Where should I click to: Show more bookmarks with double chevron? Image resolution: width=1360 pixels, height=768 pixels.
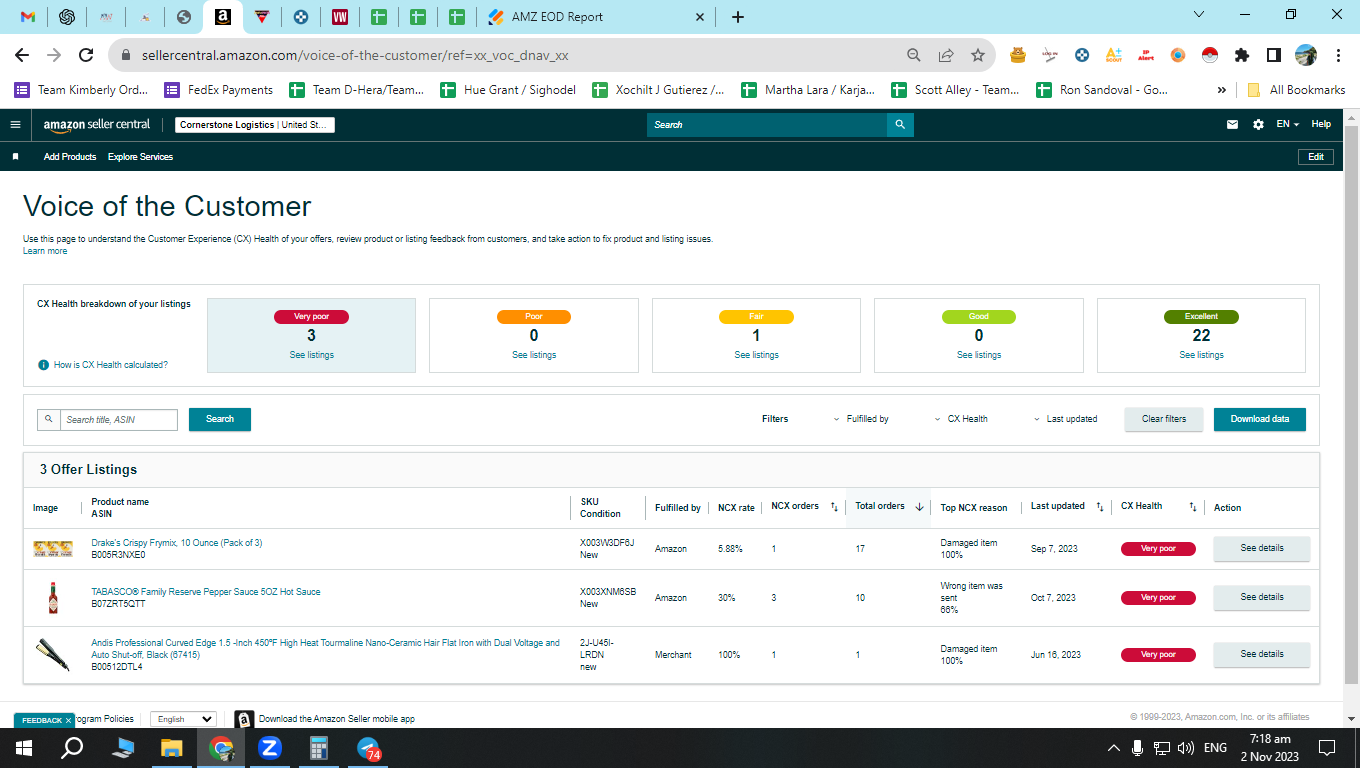[x=1222, y=90]
